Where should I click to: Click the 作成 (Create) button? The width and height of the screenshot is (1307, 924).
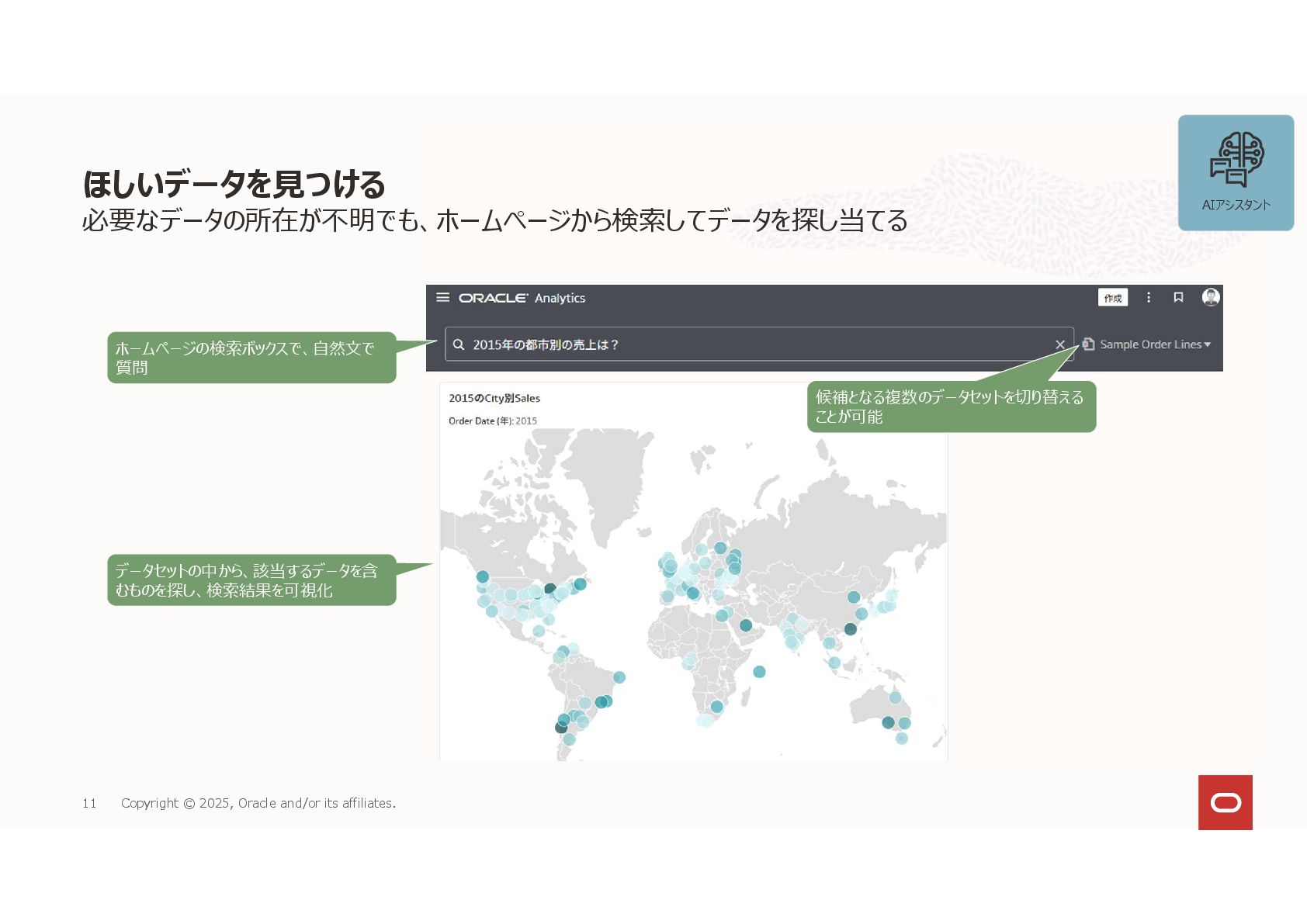(x=1113, y=298)
